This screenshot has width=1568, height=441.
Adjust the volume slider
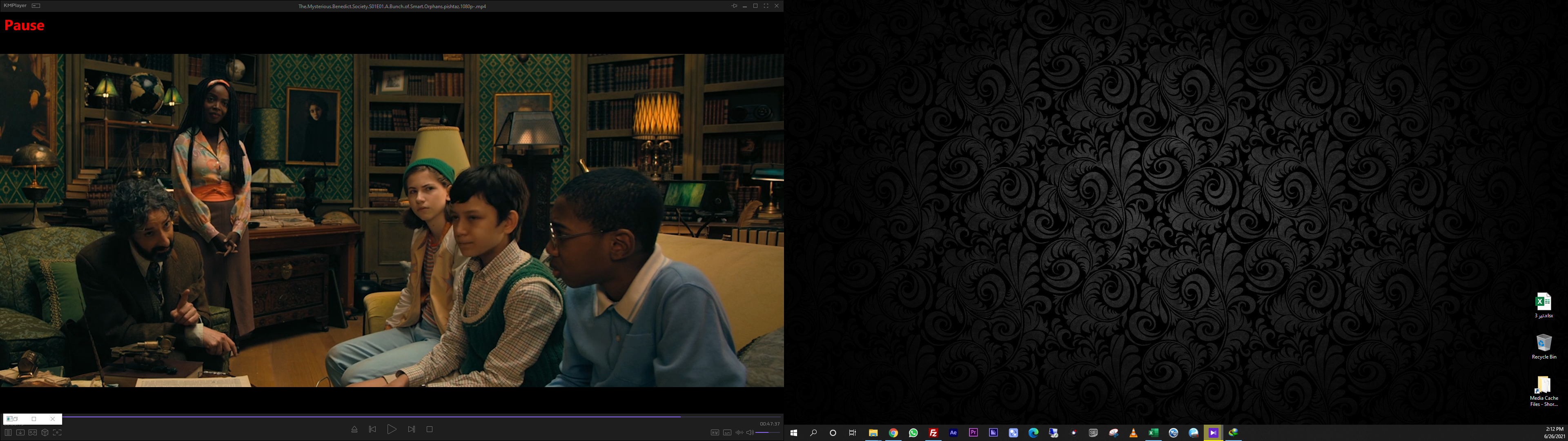click(768, 432)
